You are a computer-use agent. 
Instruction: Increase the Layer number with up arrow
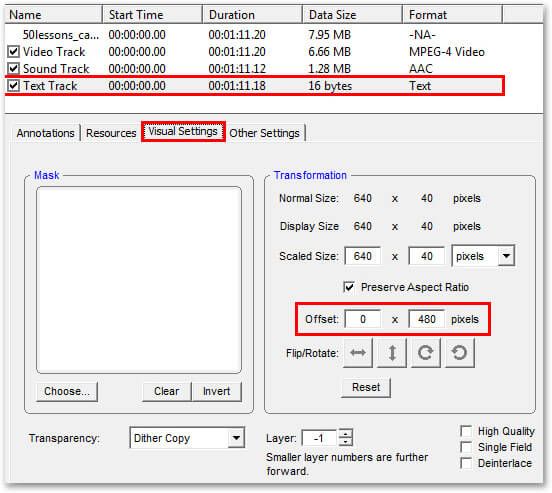346,433
